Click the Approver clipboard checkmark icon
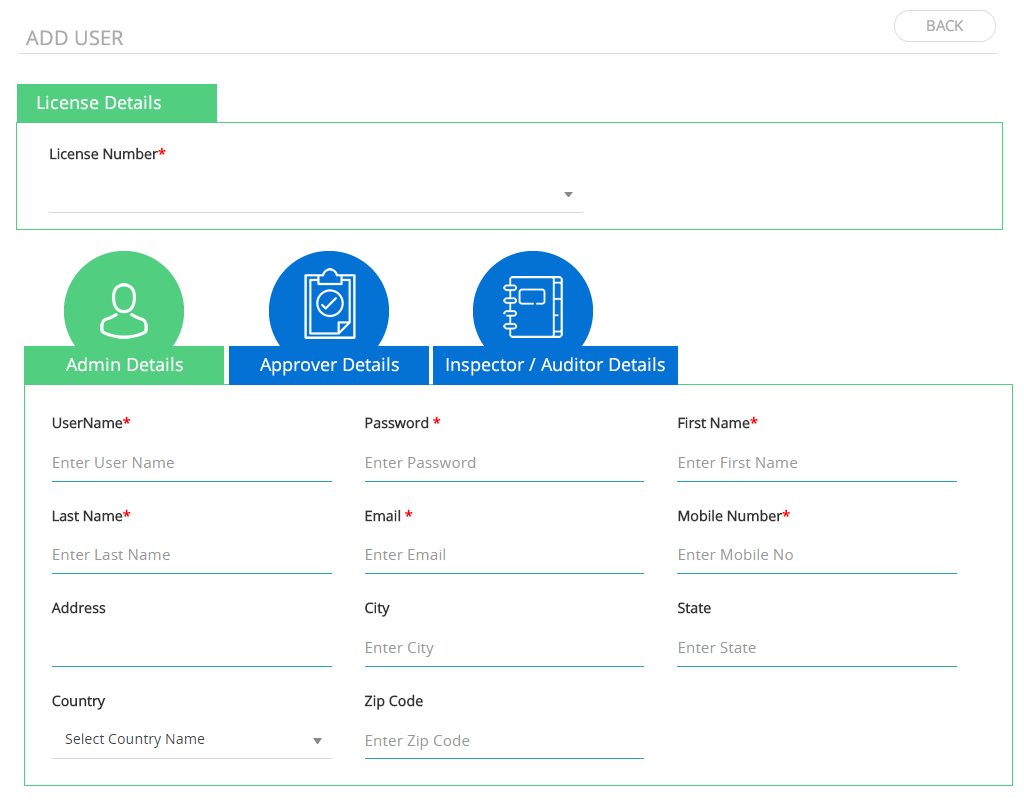The width and height of the screenshot is (1024, 800). point(330,304)
